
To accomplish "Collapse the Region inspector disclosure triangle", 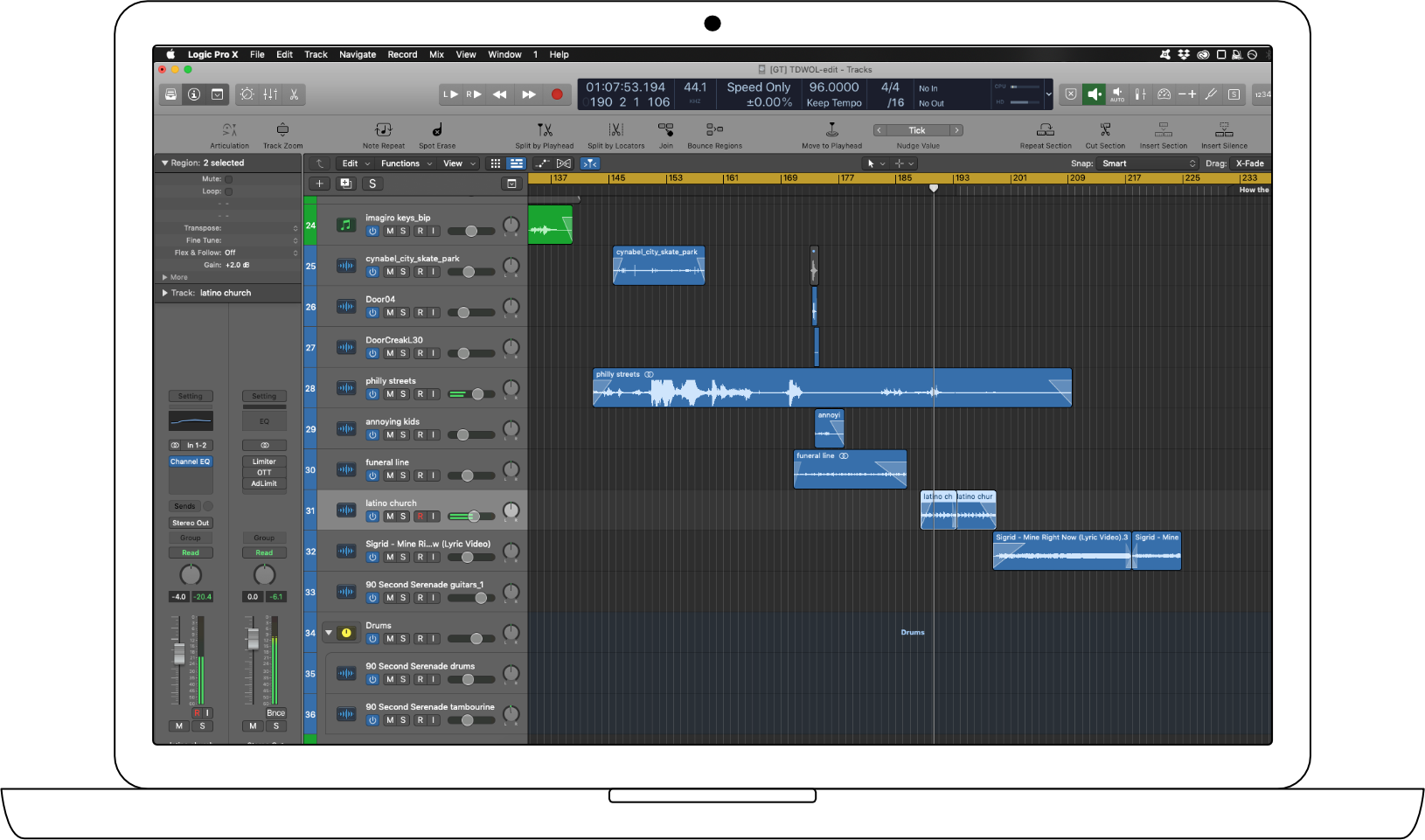I will [x=164, y=163].
